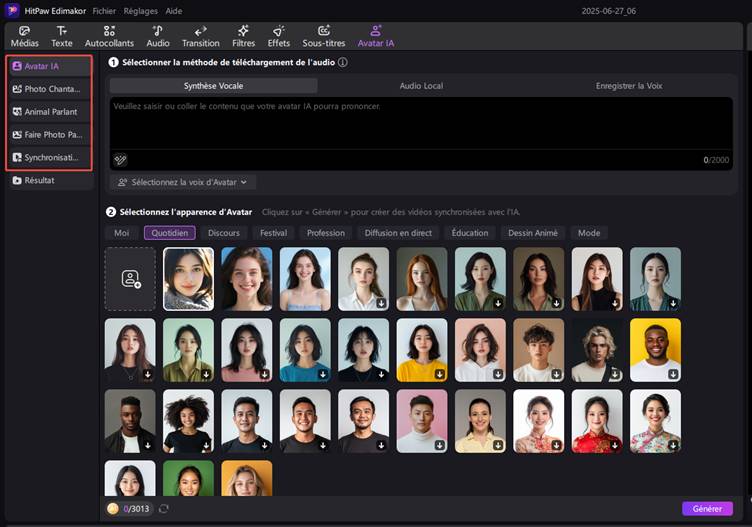This screenshot has height=527, width=752.
Task: Open the Sous-titres panel
Action: [x=324, y=36]
